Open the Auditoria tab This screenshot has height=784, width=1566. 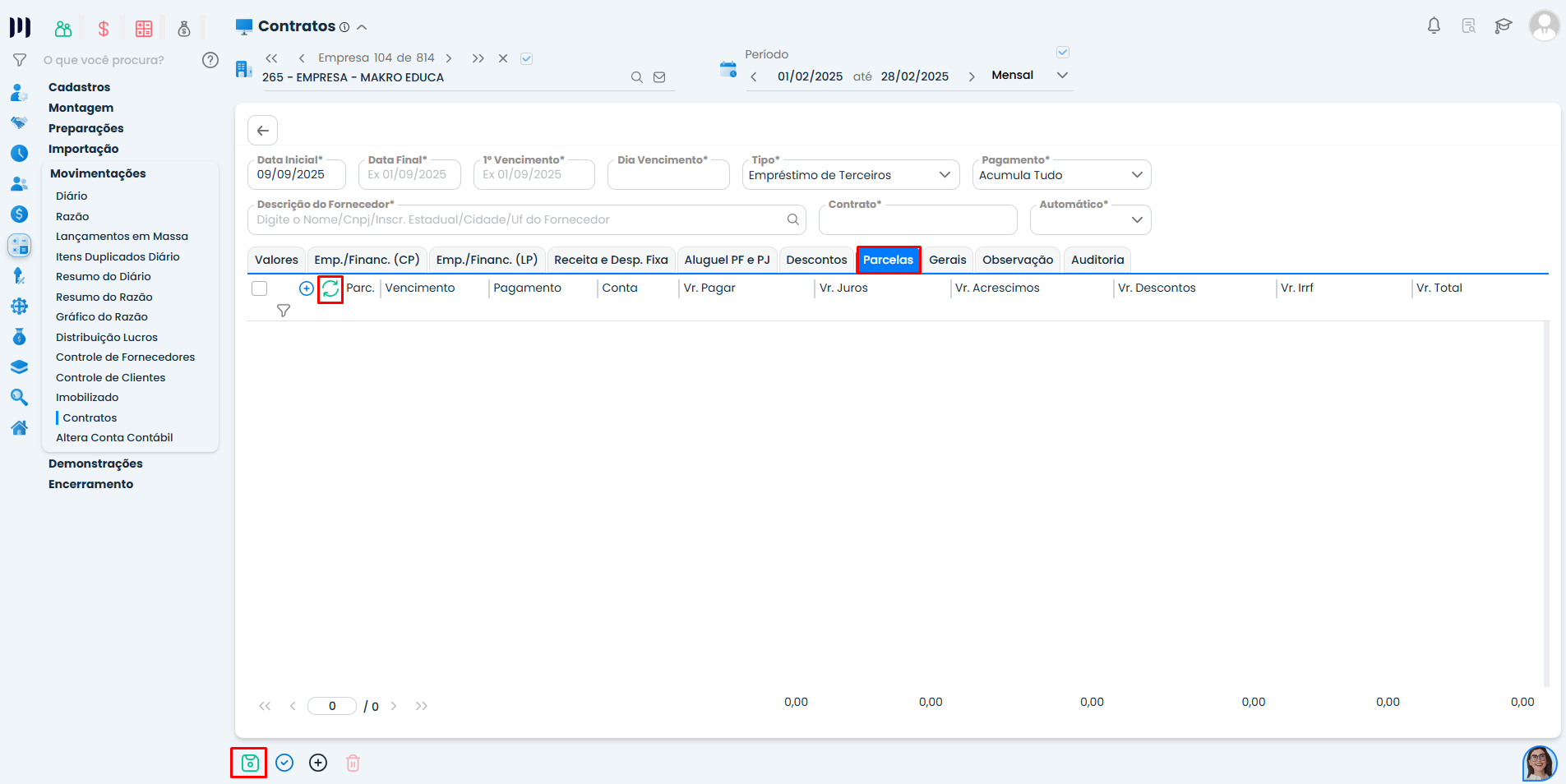[x=1097, y=260]
